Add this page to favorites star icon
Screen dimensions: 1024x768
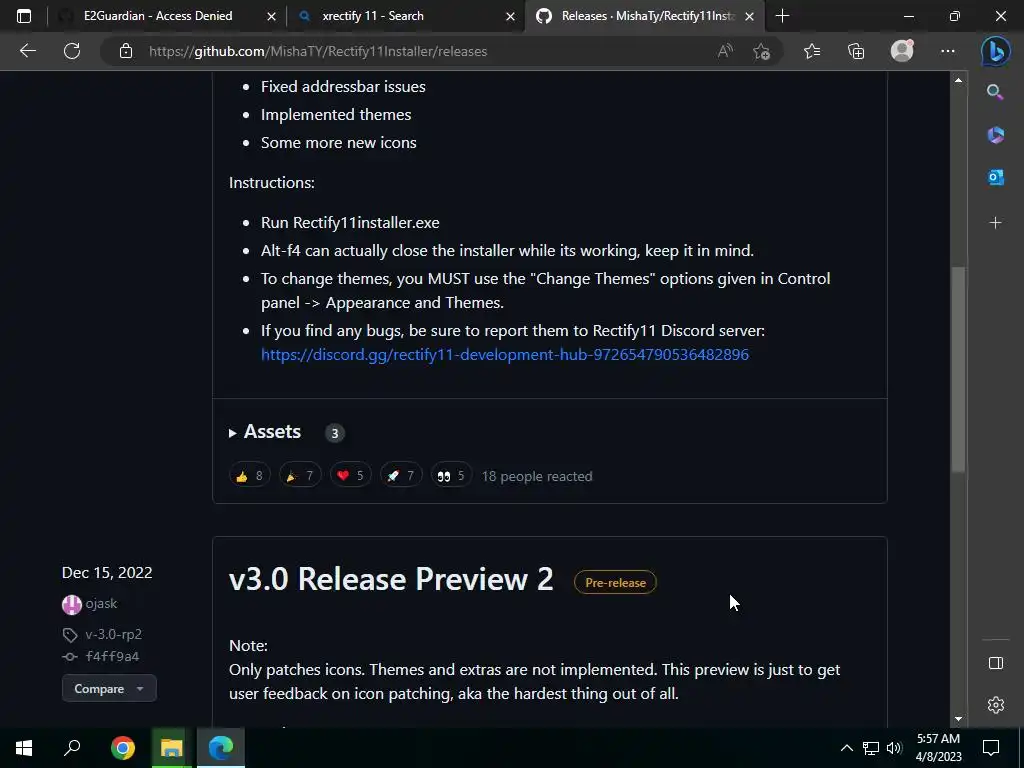(761, 51)
